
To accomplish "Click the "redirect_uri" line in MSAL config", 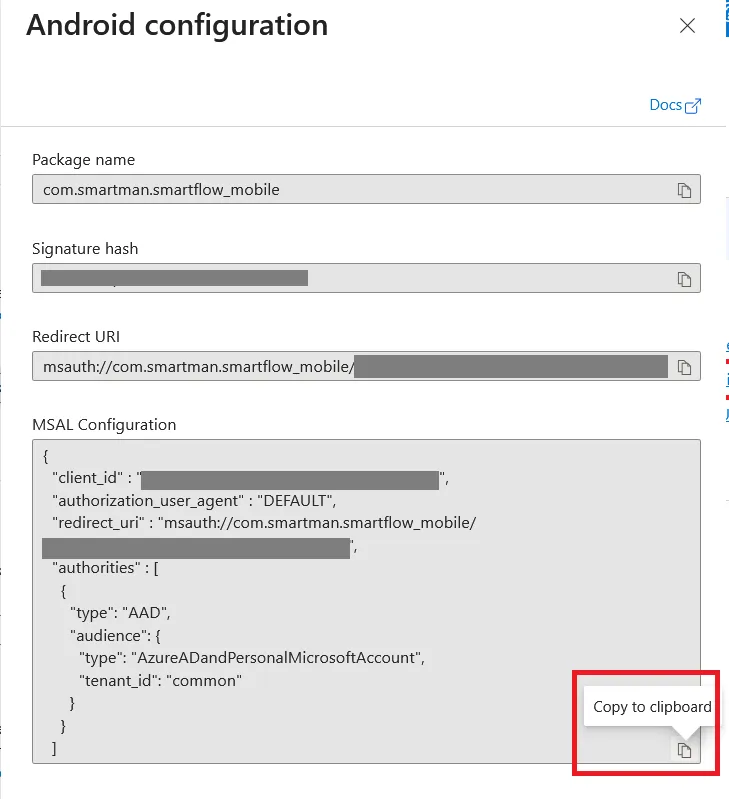I will click(x=264, y=523).
